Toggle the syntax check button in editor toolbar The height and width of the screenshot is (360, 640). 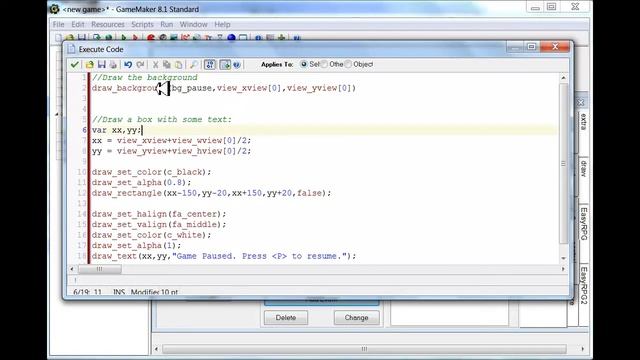(225, 64)
